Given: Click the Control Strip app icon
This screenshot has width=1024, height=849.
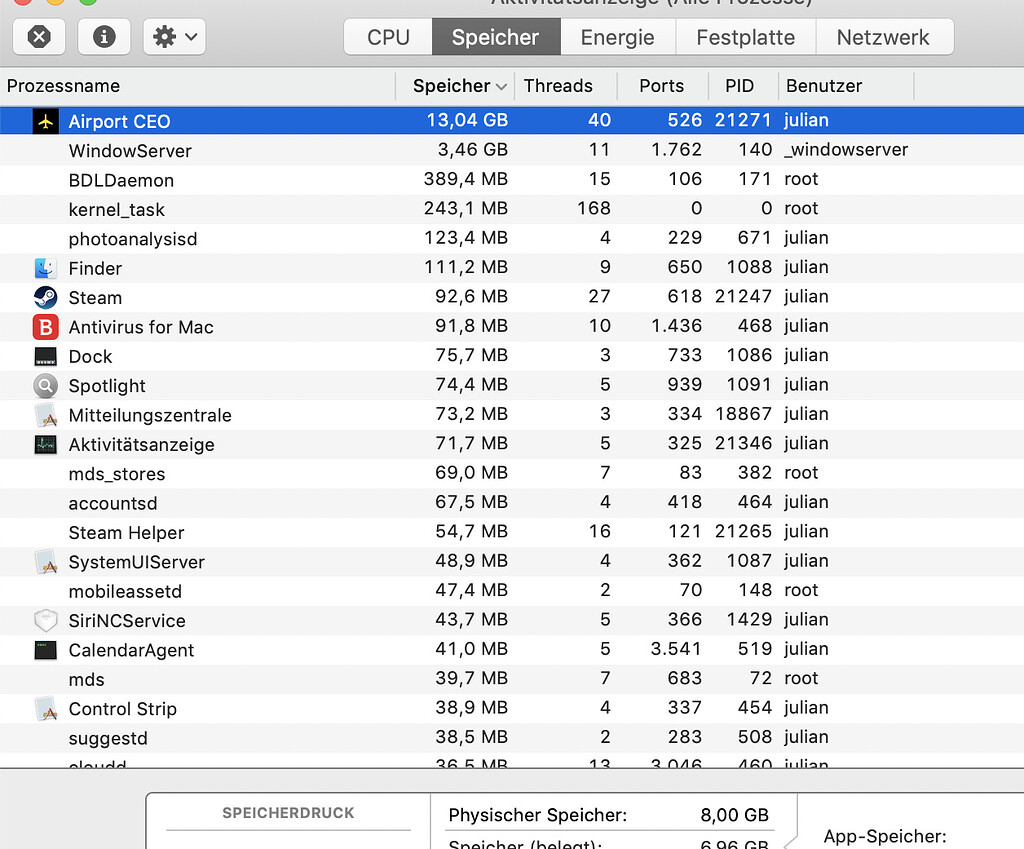Looking at the screenshot, I should point(45,709).
